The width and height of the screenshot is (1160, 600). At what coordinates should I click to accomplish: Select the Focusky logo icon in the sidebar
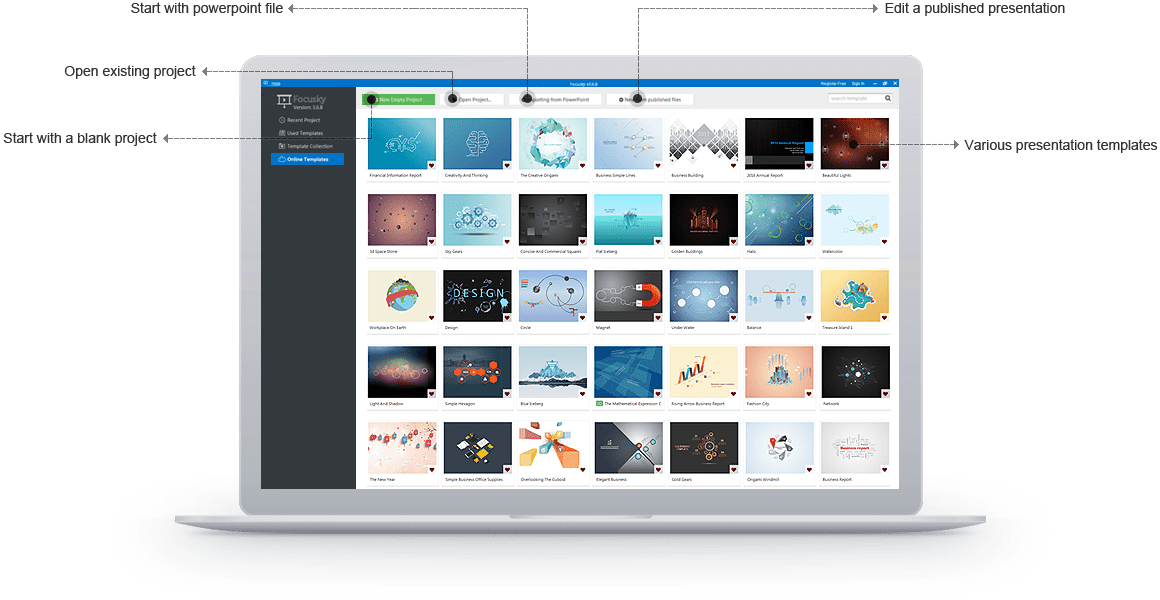pos(286,101)
